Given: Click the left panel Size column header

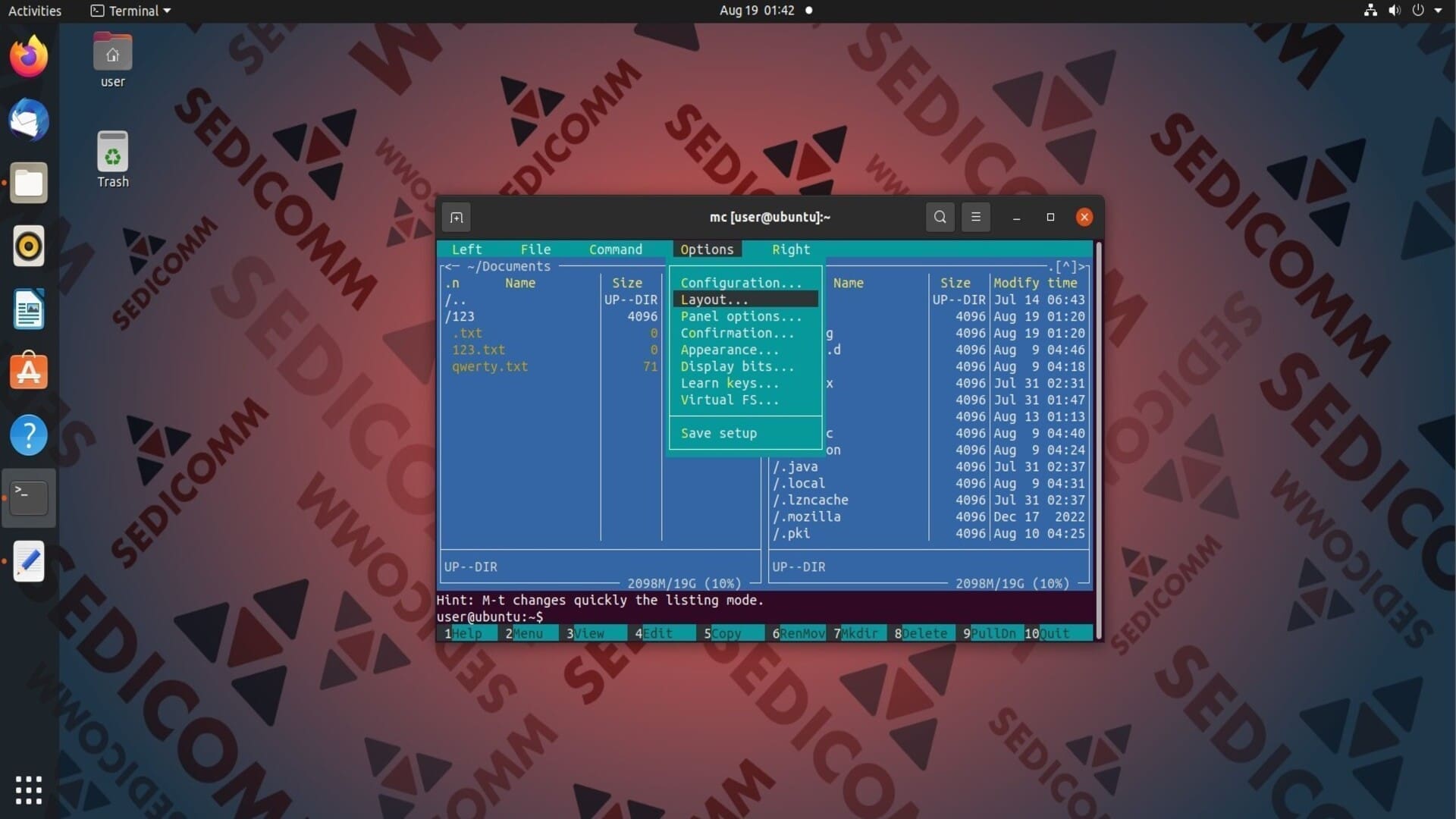Looking at the screenshot, I should click(627, 283).
